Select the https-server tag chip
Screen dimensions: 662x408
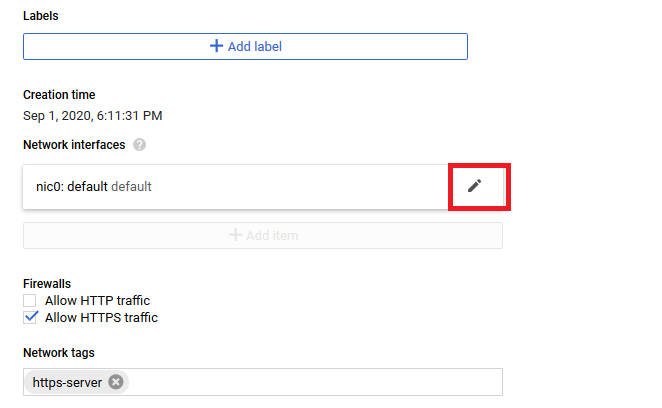pos(67,383)
